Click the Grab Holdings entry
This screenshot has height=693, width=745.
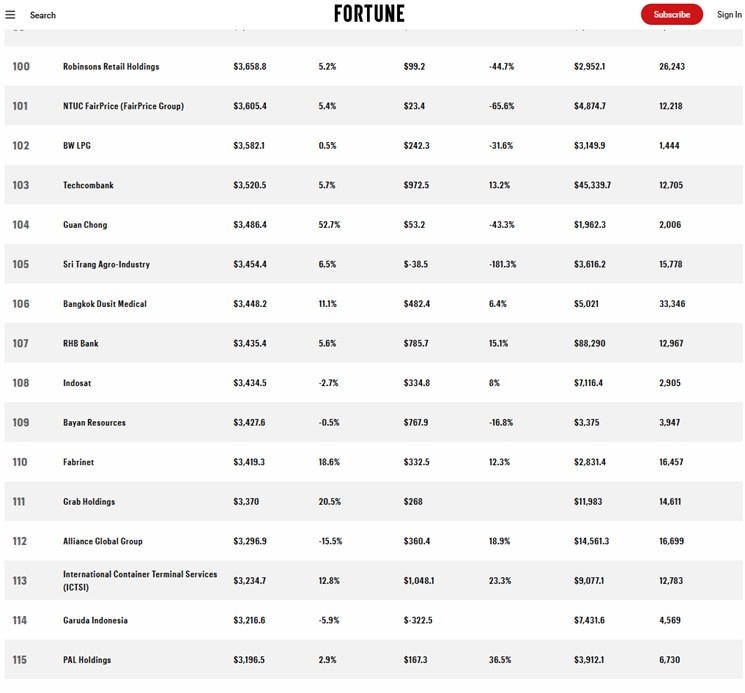point(89,502)
